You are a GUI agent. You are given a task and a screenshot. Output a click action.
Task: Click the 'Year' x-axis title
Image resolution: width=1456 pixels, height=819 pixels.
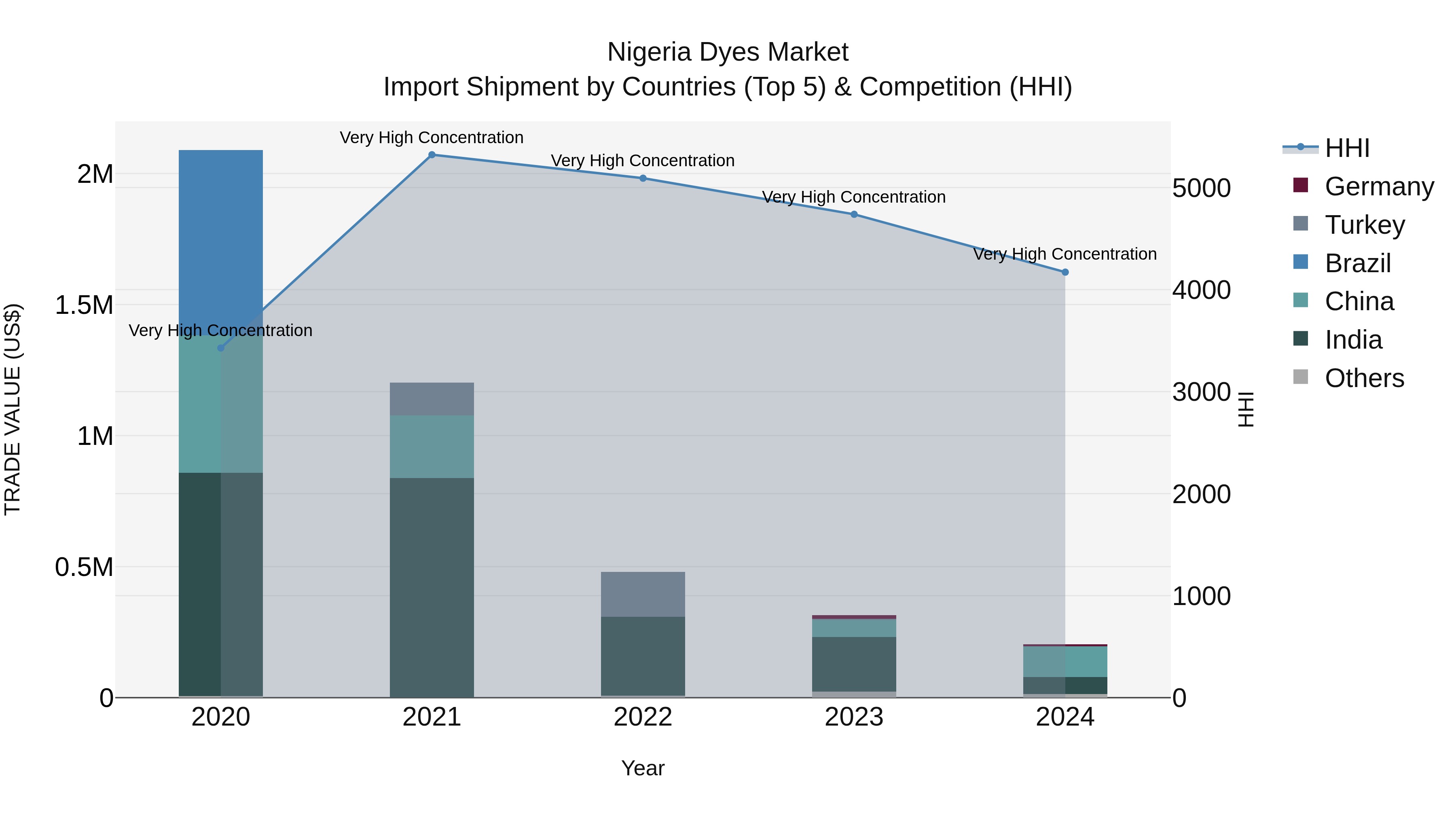coord(643,768)
